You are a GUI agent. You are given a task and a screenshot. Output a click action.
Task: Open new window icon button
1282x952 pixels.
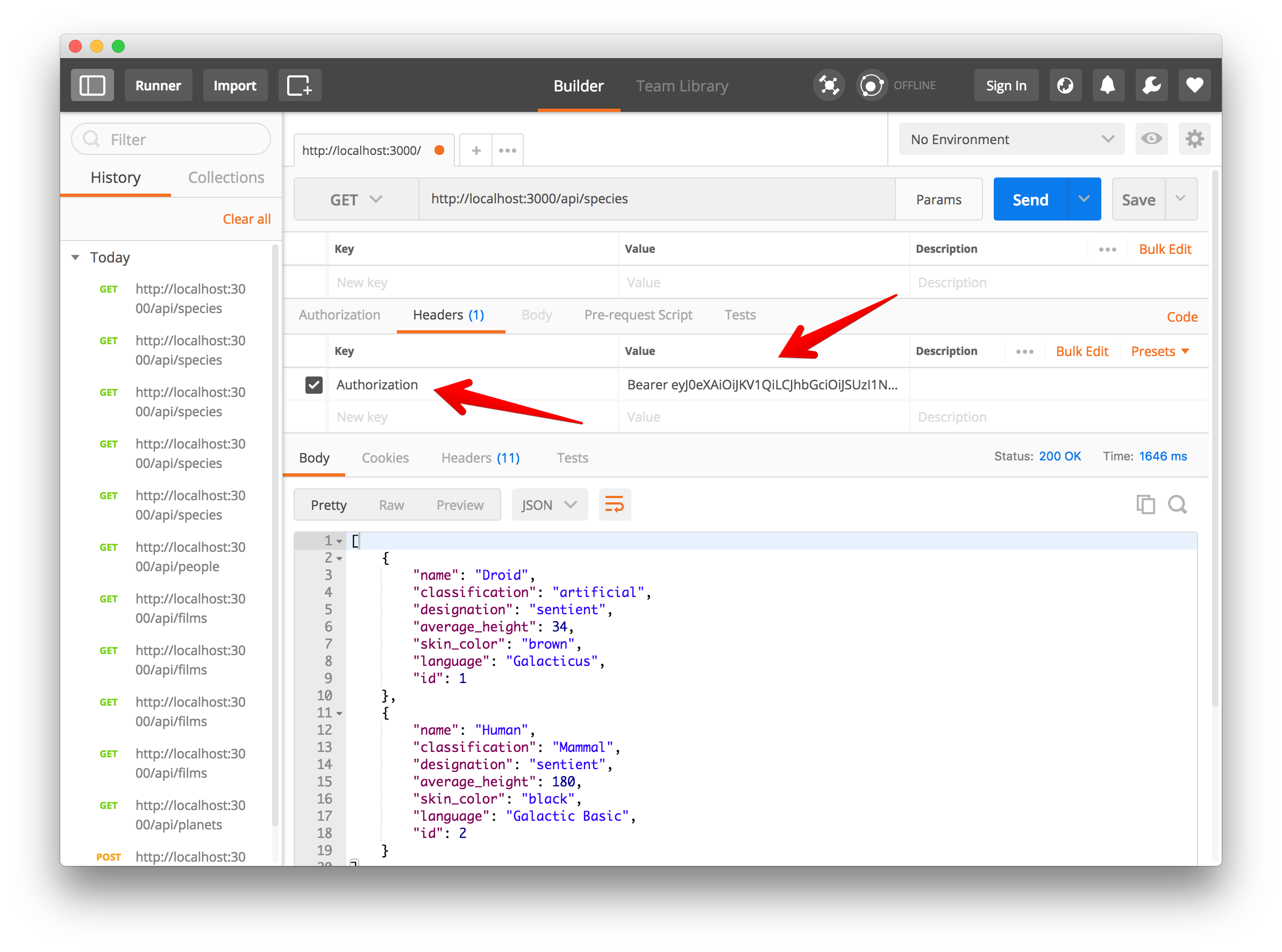pos(300,86)
